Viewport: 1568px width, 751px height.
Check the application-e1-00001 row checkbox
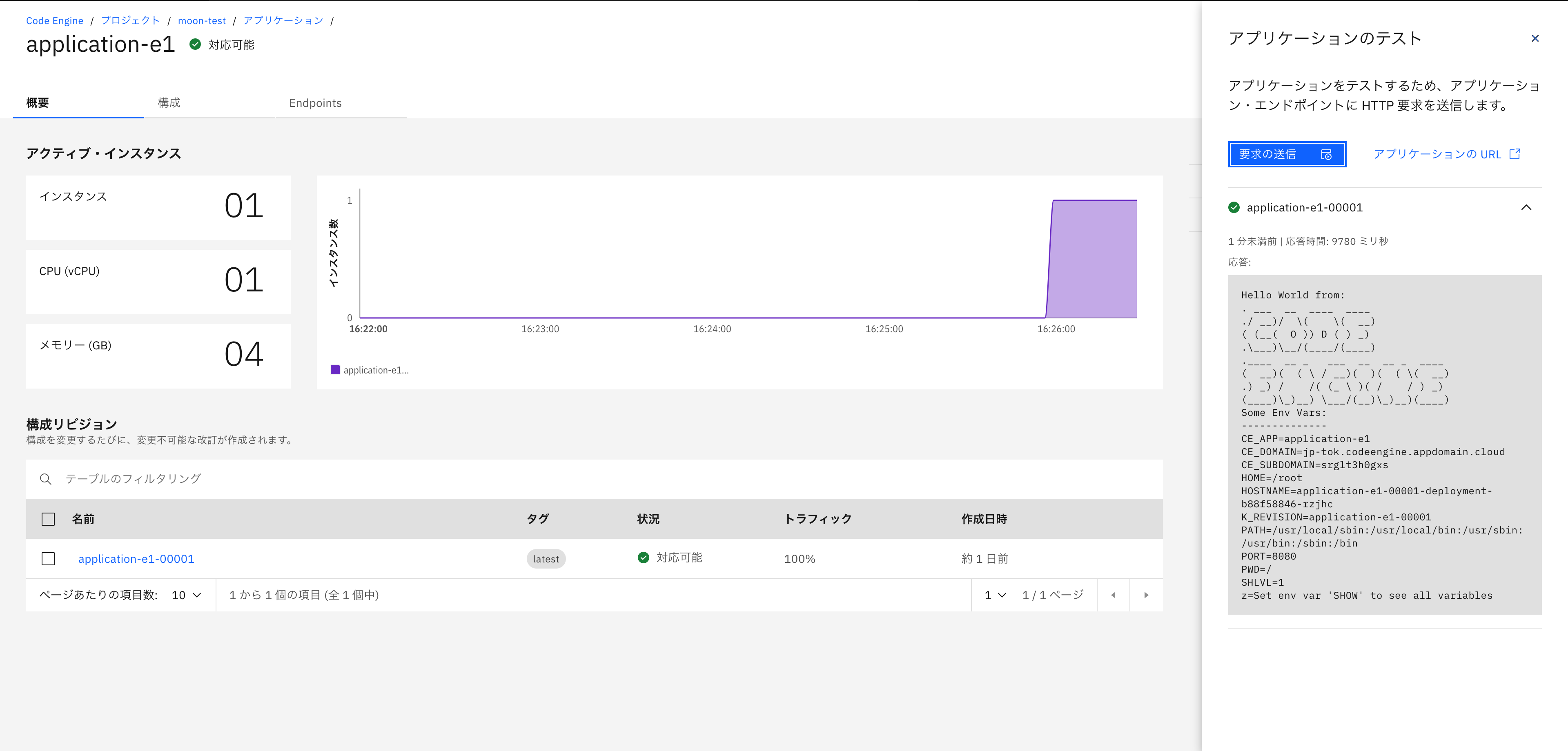[x=48, y=559]
